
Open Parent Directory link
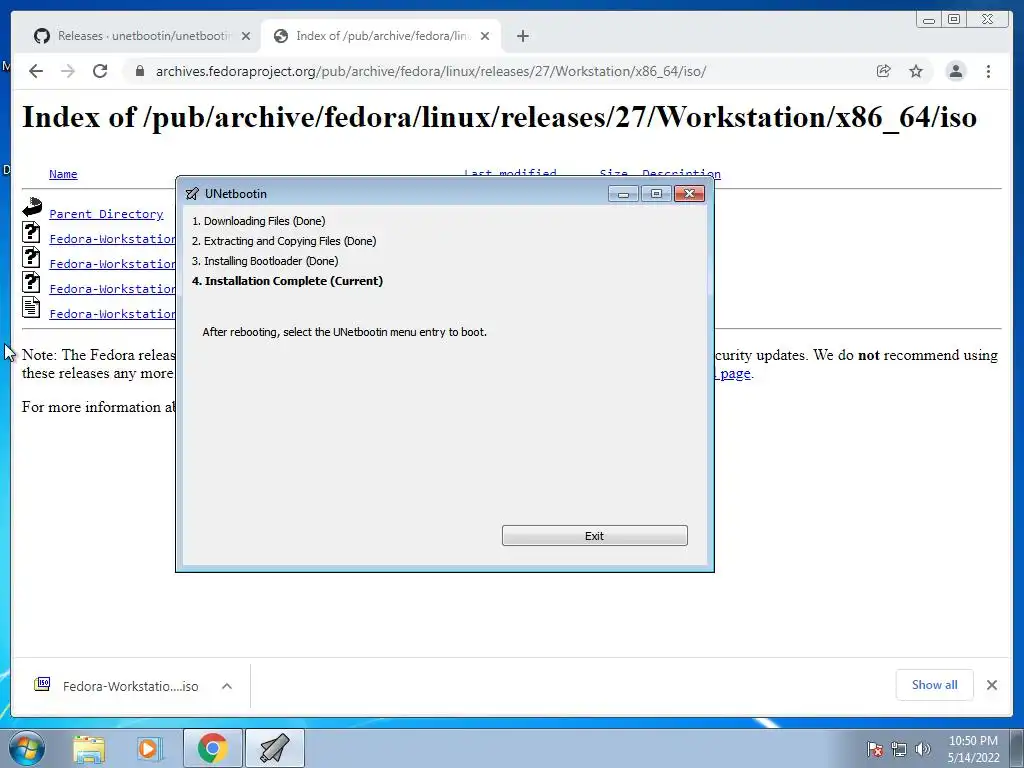click(106, 214)
